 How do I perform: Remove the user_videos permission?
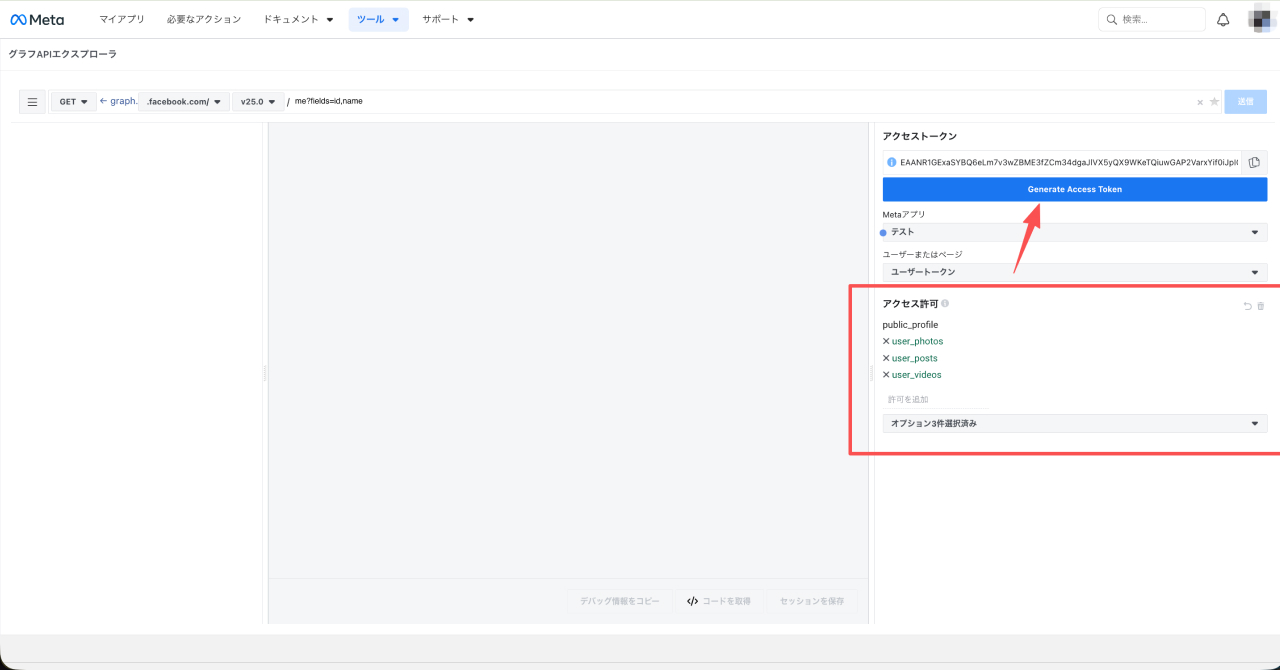pyautogui.click(x=886, y=375)
